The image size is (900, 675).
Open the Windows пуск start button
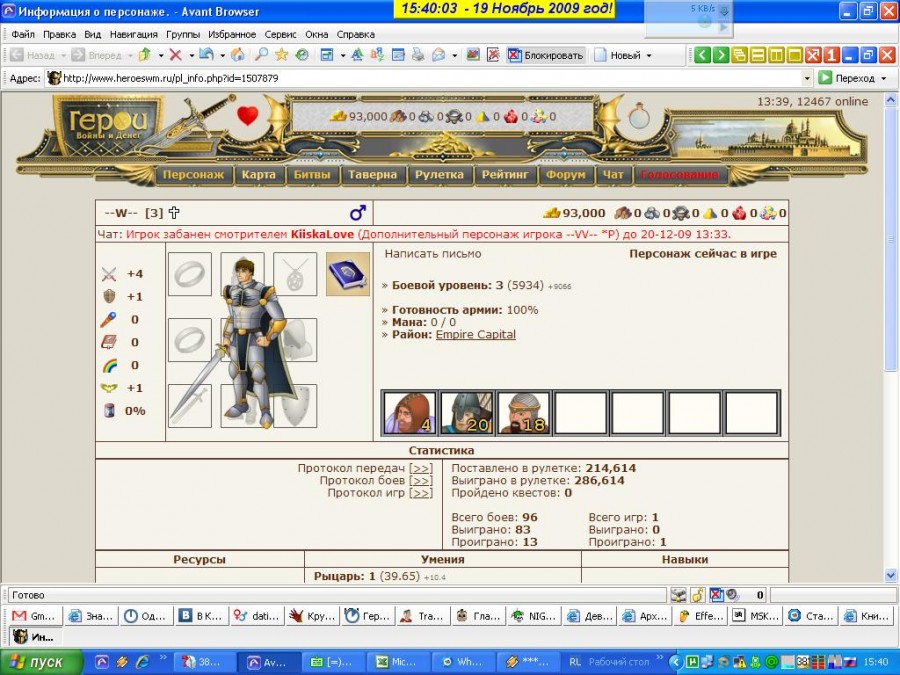point(41,662)
